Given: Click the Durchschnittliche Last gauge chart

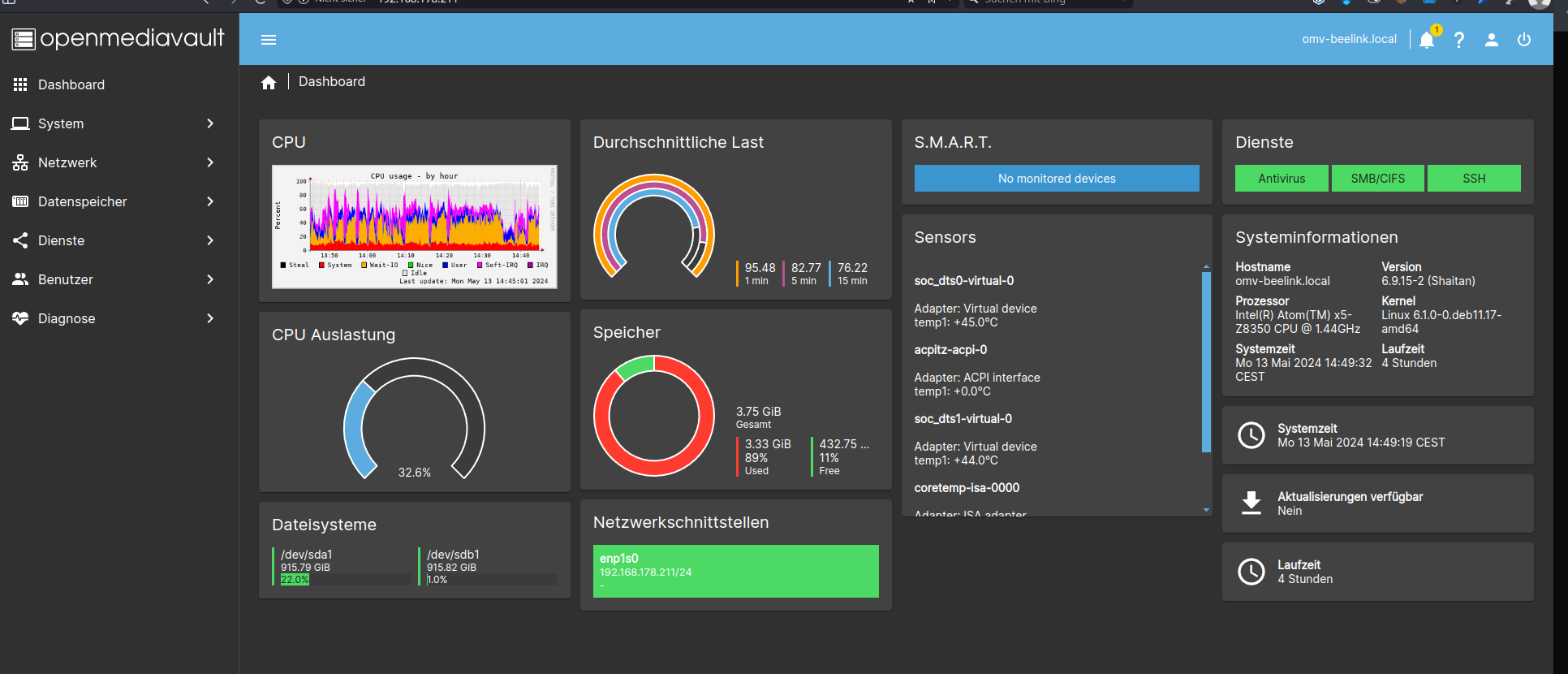Looking at the screenshot, I should 653,227.
